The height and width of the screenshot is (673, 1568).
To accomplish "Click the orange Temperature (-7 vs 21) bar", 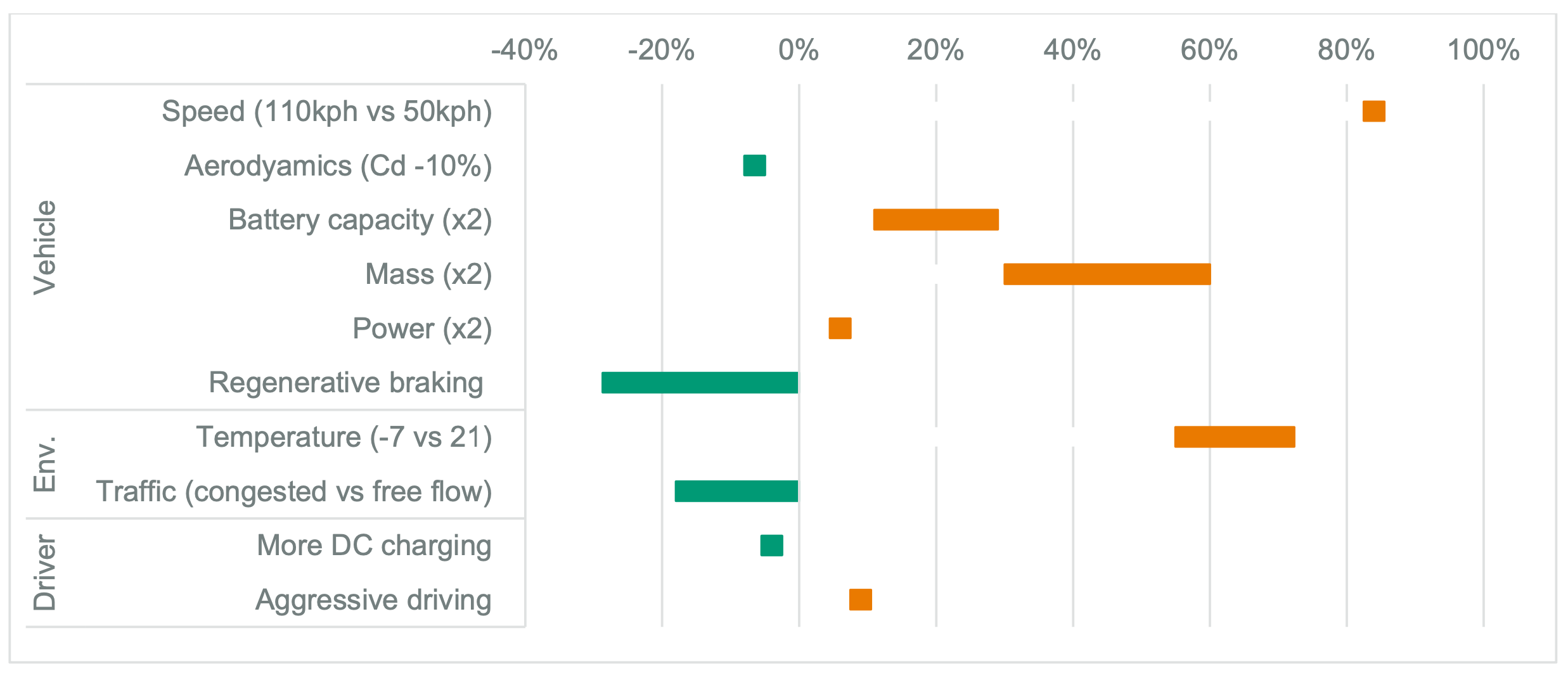I will (x=1234, y=437).
